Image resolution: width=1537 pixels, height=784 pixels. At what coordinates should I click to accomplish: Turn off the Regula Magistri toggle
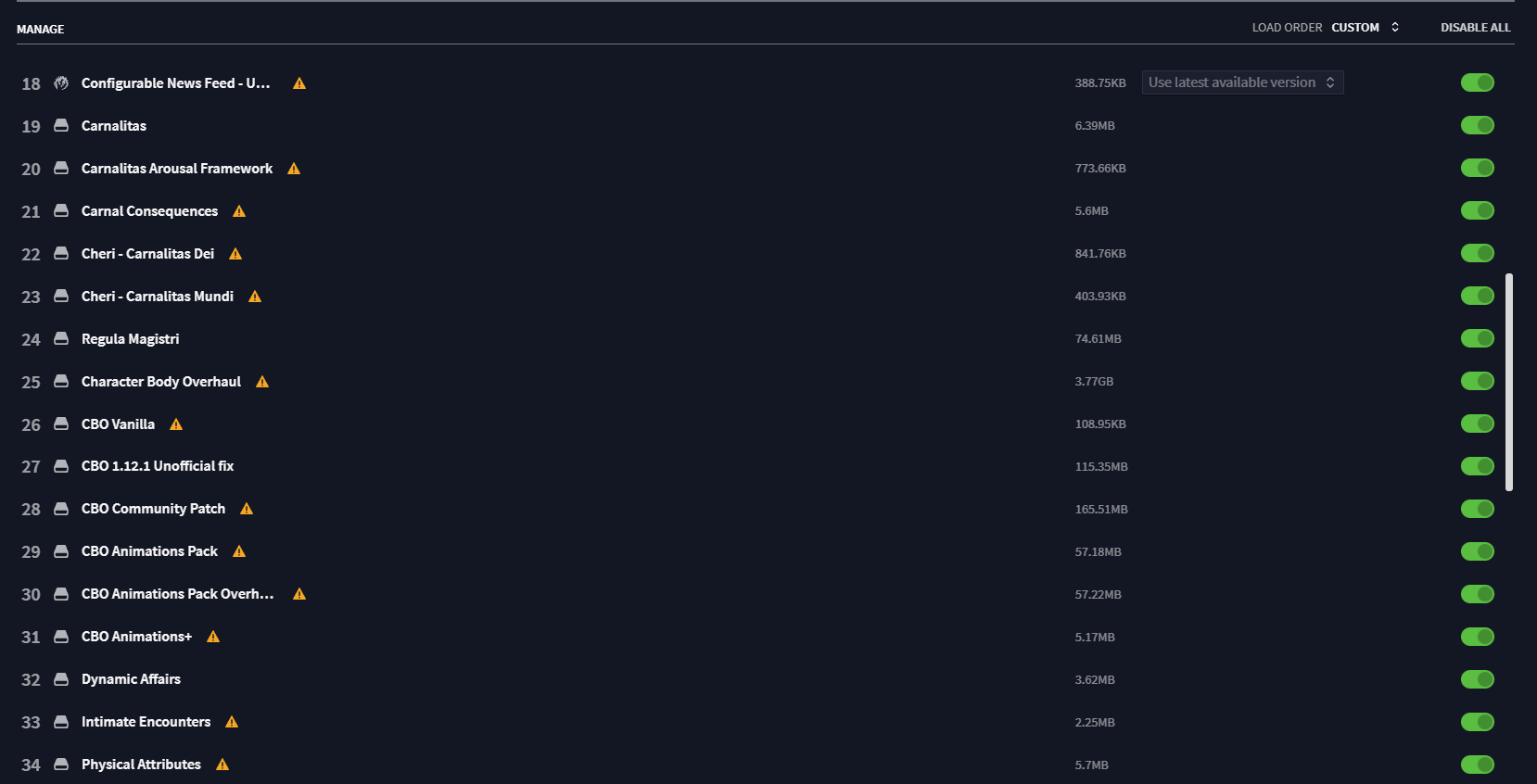[1477, 338]
